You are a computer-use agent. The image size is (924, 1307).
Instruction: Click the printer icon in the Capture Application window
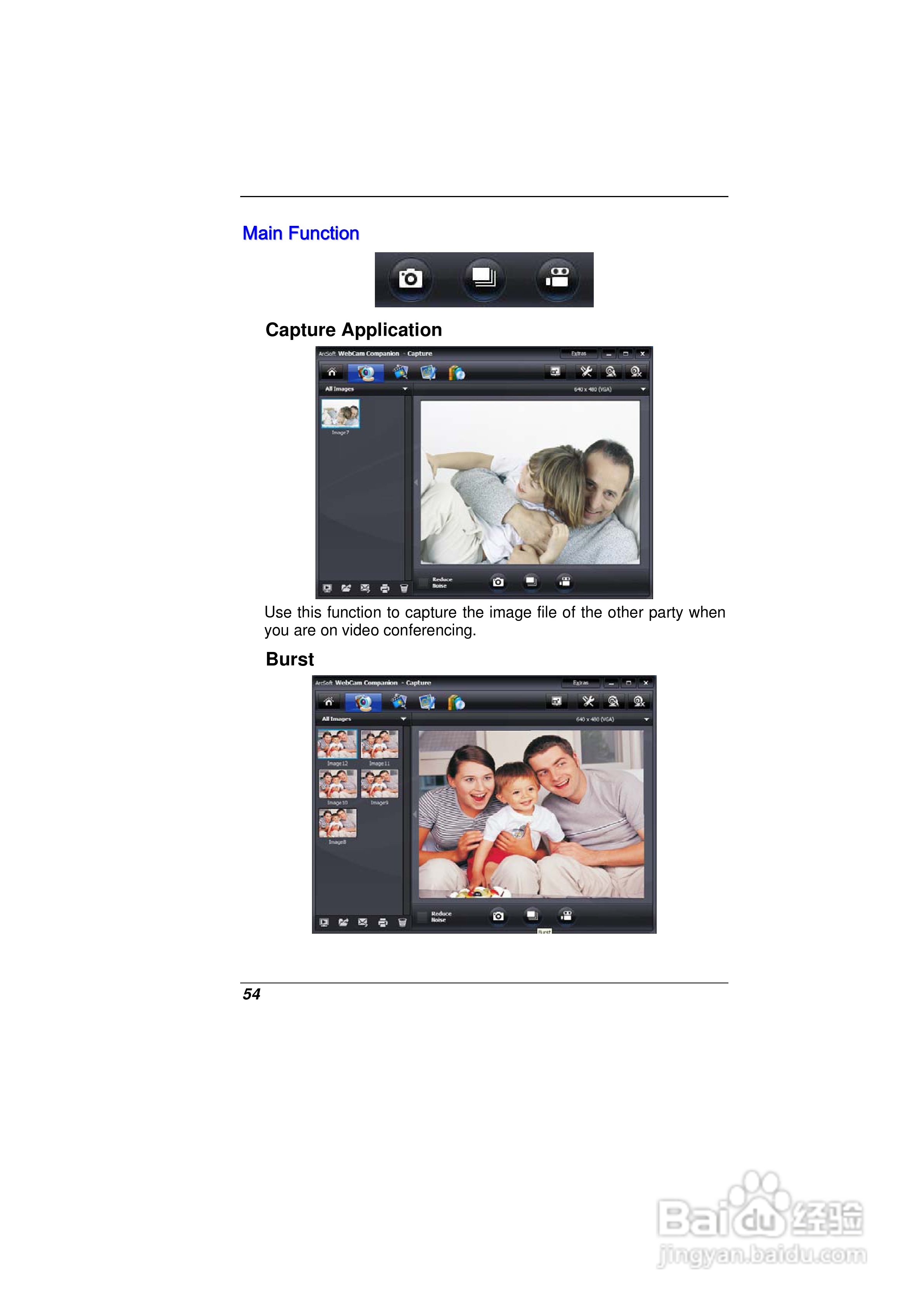pyautogui.click(x=385, y=588)
